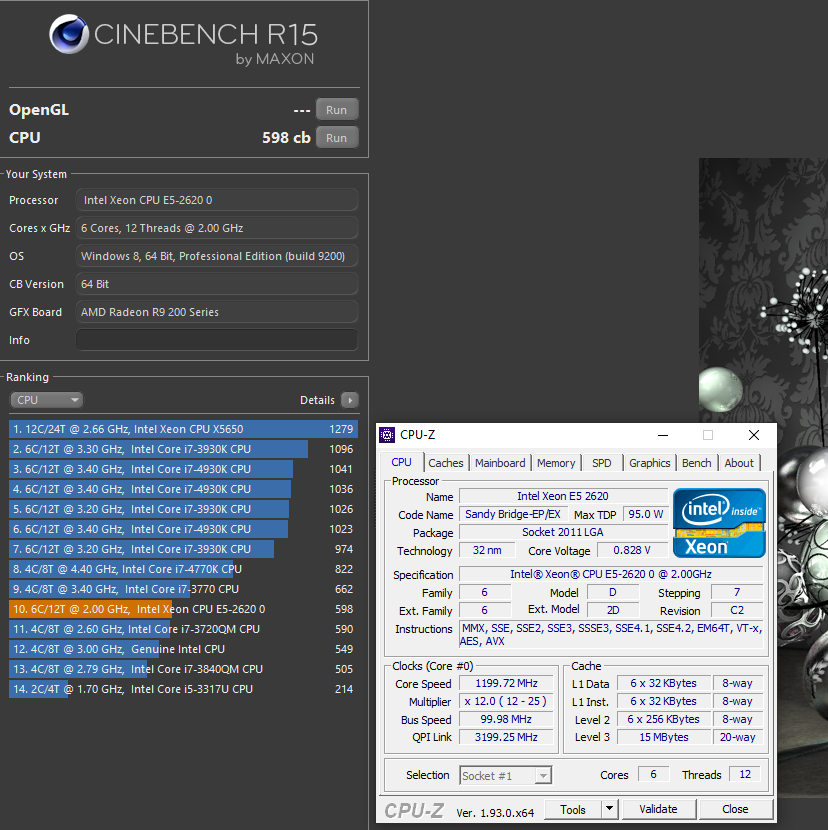Select the i7-3770 ranking entry
This screenshot has height=830, width=828.
(183, 589)
